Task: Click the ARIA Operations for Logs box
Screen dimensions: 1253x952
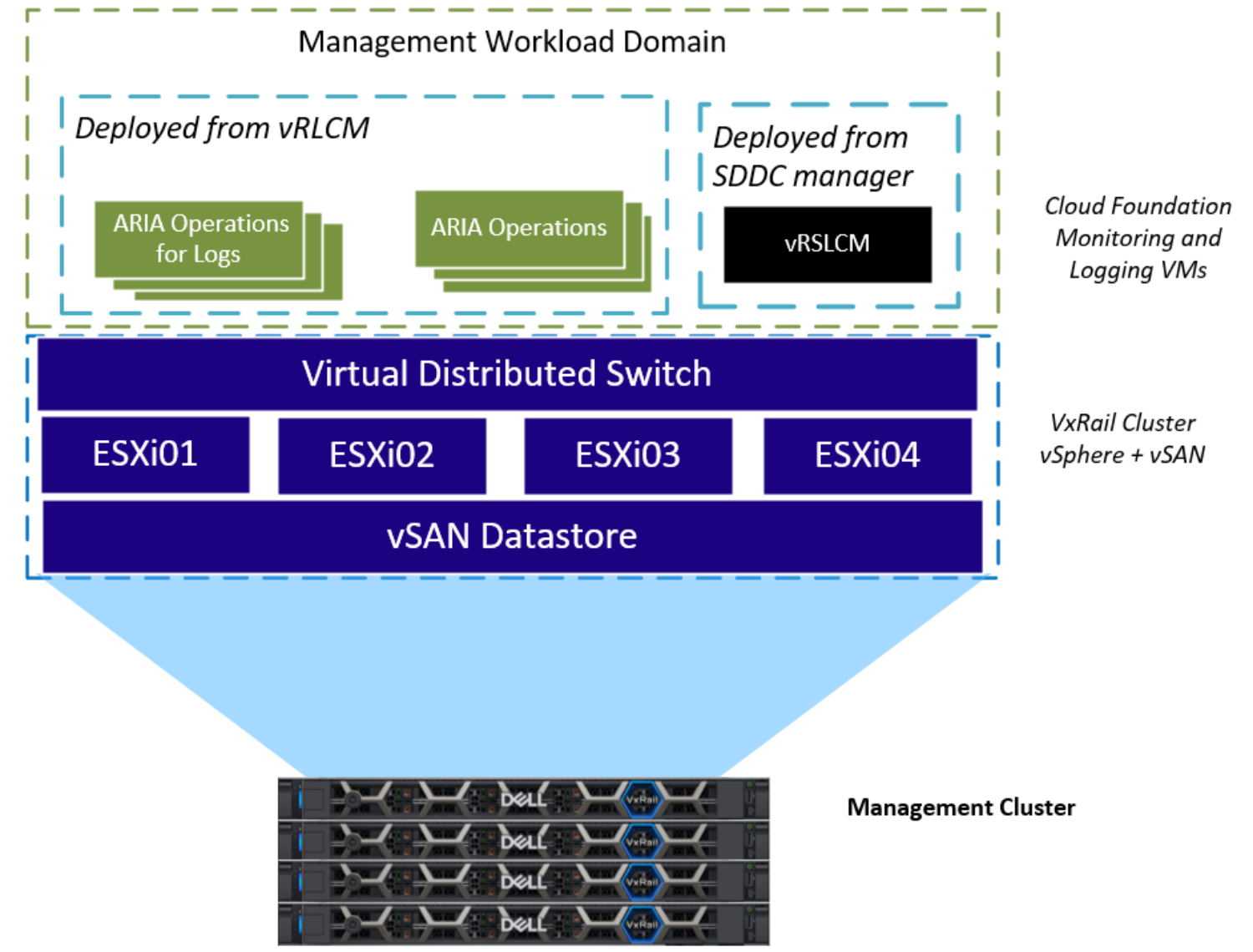Action: click(199, 239)
